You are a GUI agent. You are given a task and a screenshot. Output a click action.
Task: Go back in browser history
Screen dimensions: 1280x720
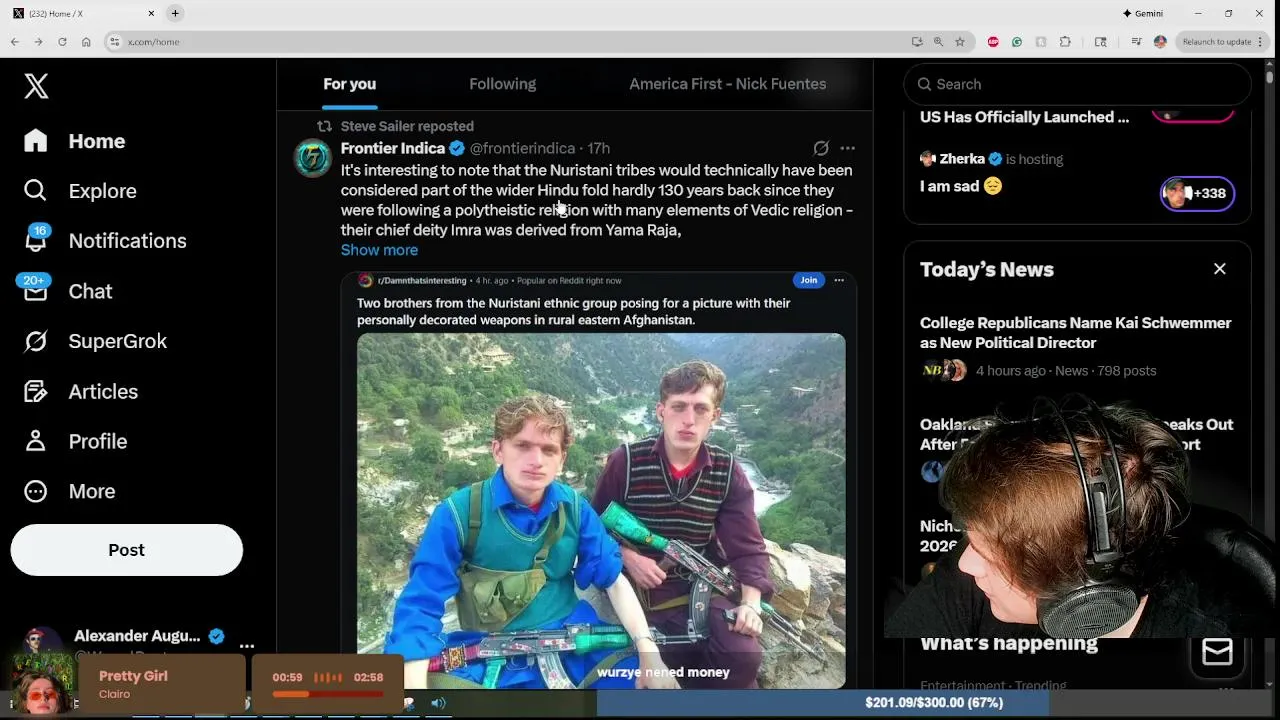coord(14,42)
